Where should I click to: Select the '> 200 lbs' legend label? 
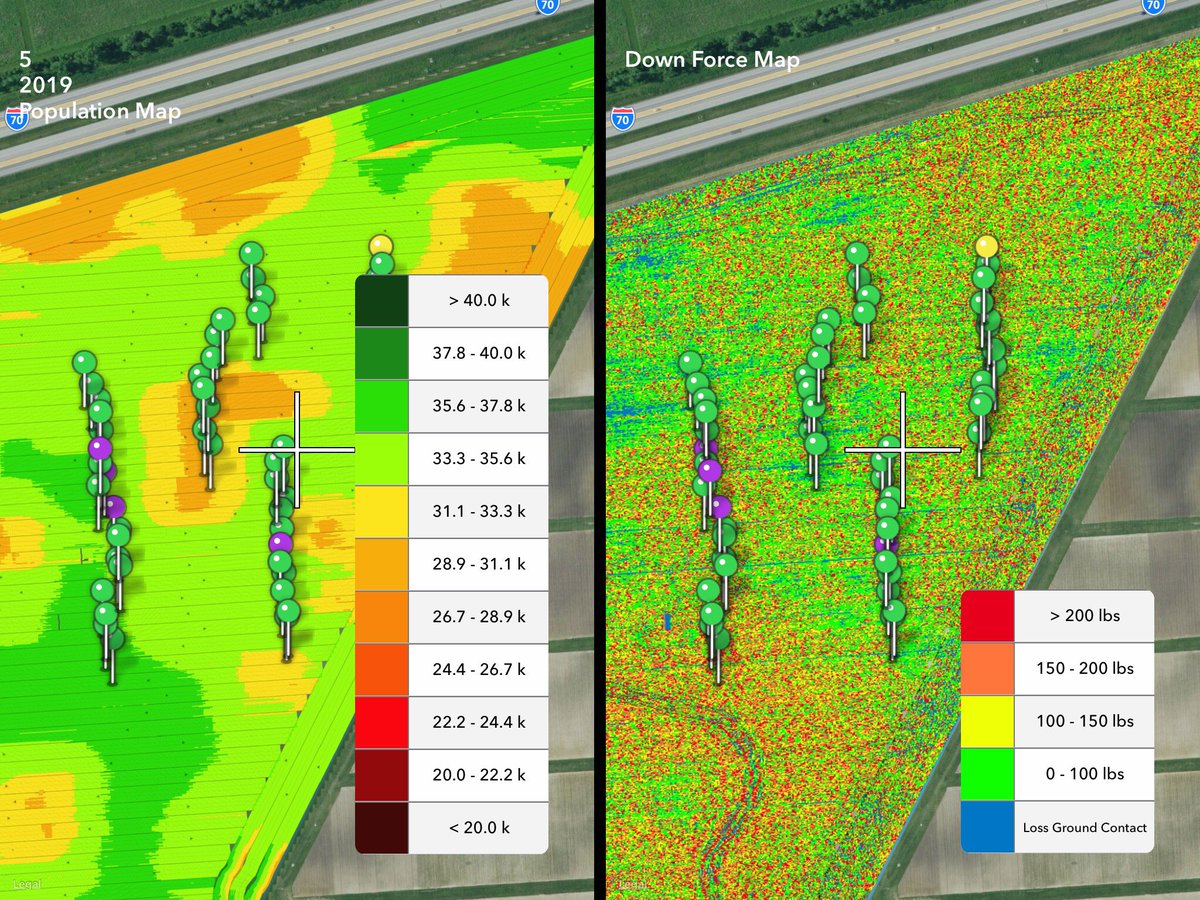tap(1084, 616)
